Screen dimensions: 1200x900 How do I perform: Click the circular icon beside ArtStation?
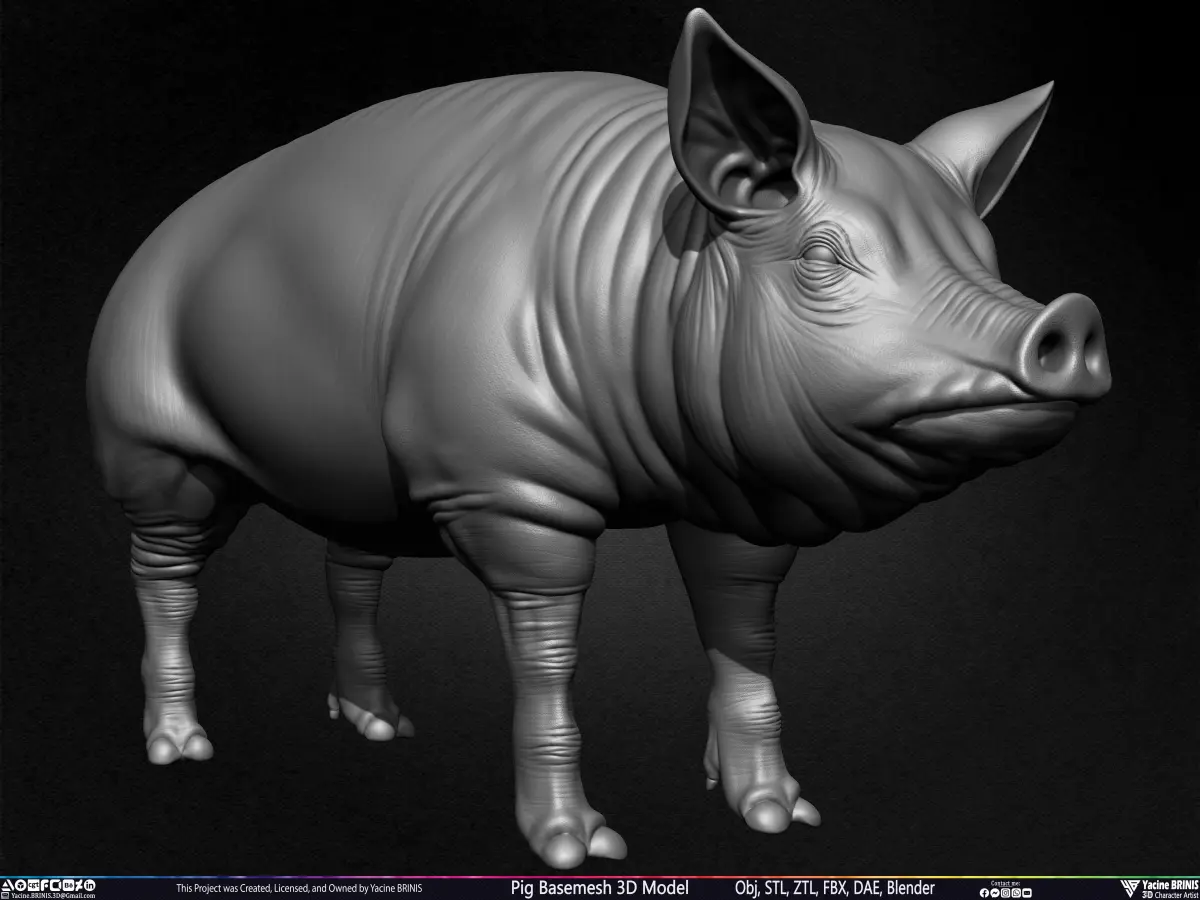pyautogui.click(x=21, y=885)
